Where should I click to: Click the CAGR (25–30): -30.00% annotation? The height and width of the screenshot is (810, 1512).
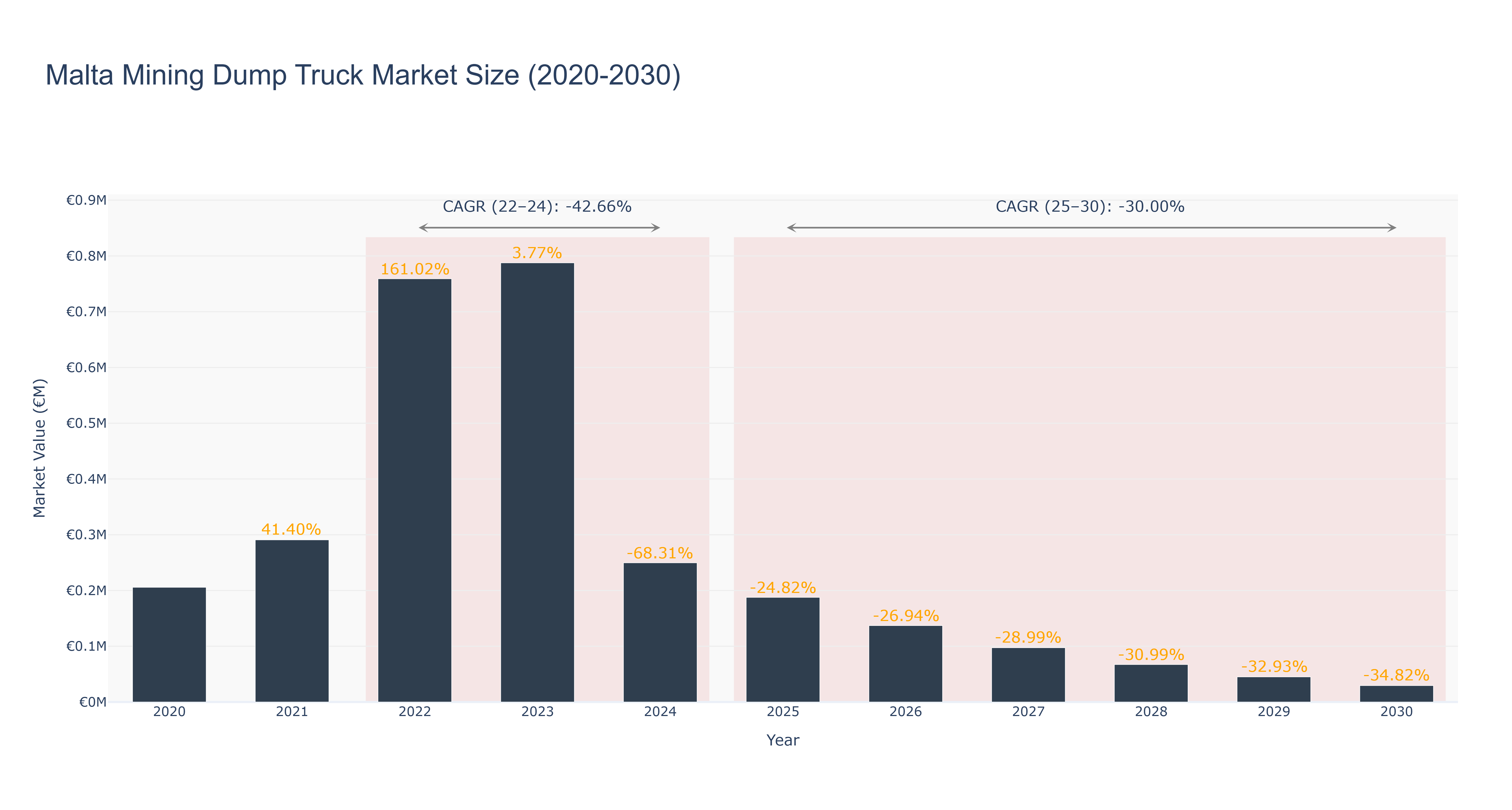tap(1090, 207)
